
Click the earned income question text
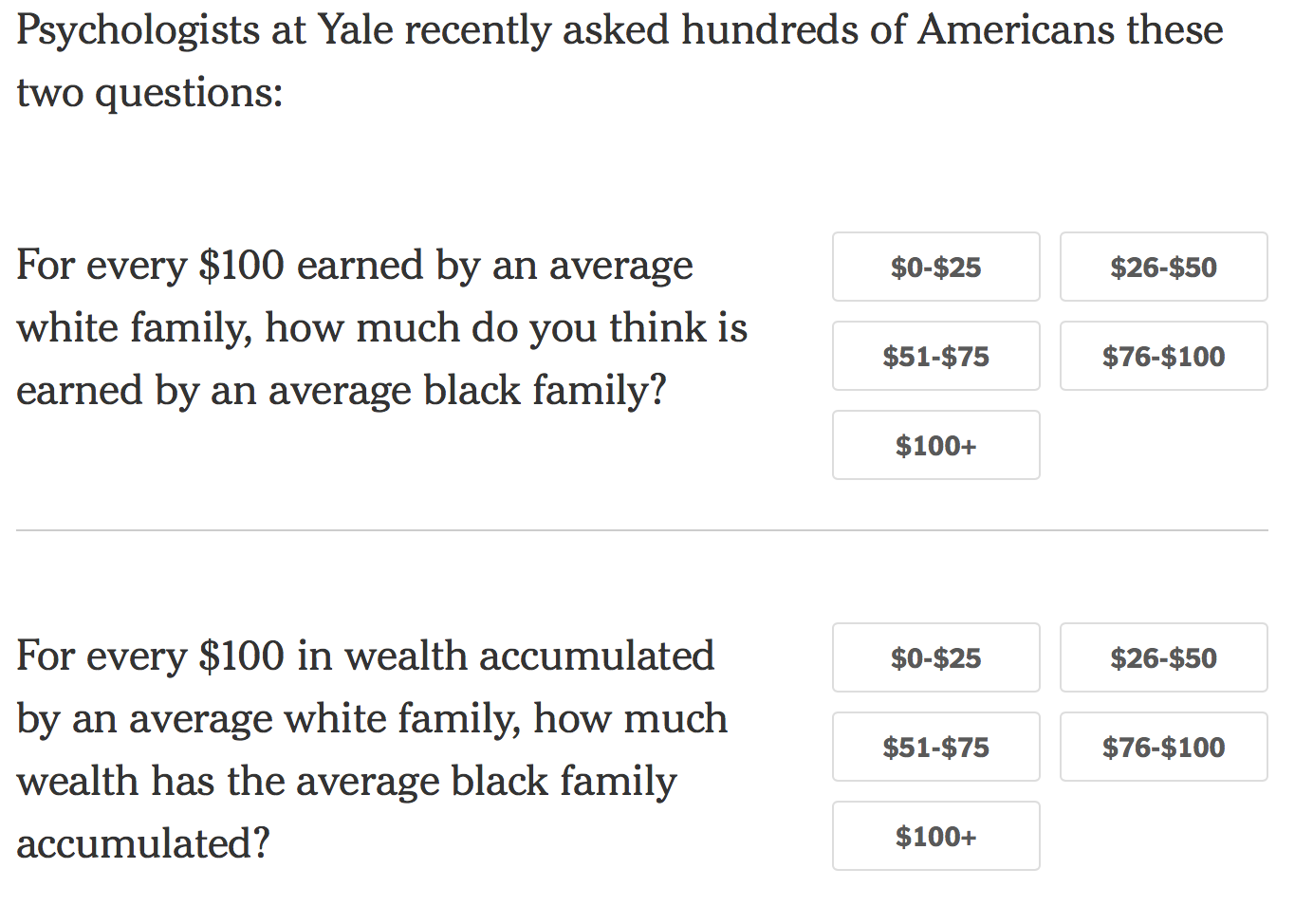[x=381, y=327]
